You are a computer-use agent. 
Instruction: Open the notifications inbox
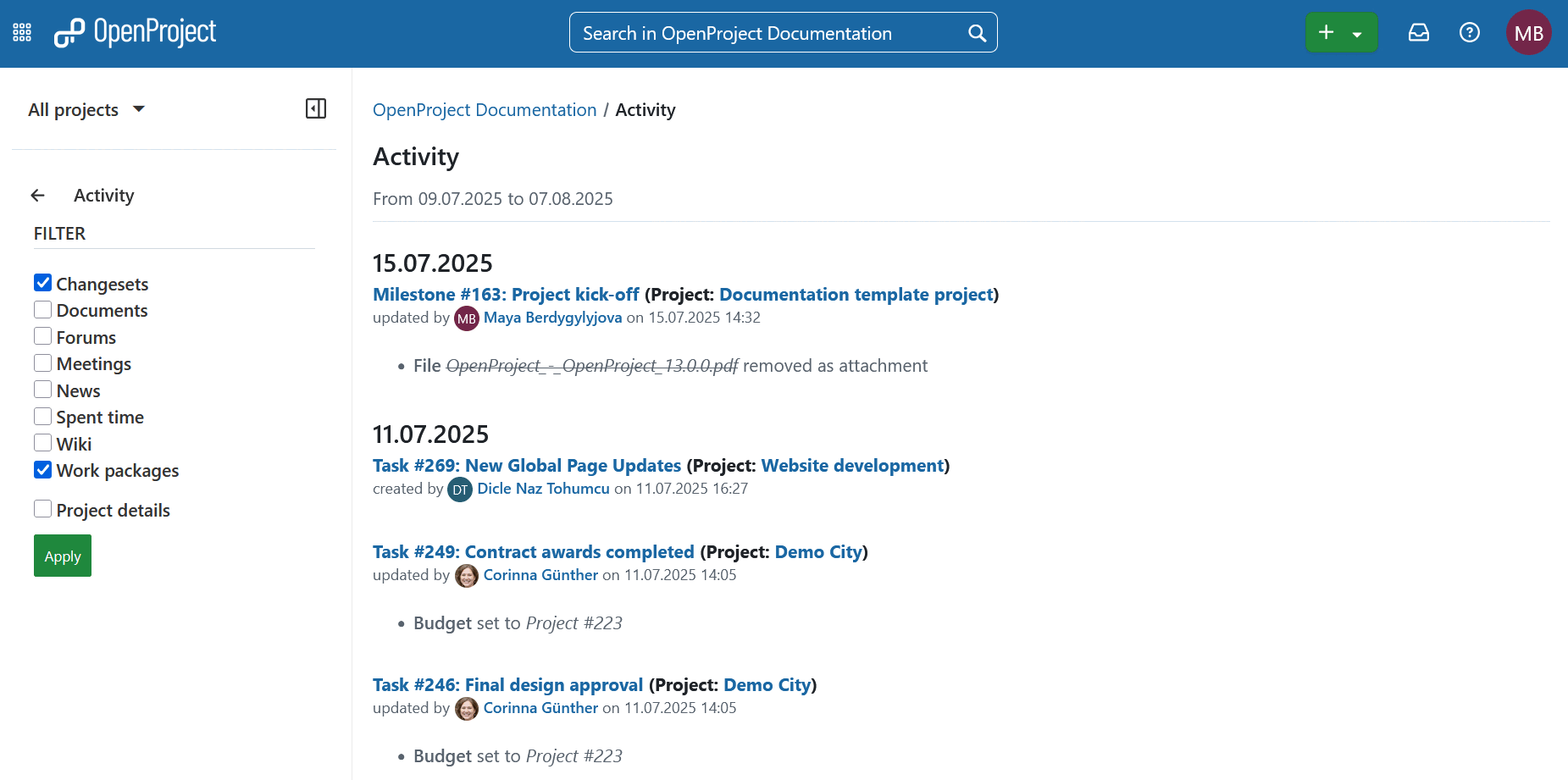tap(1419, 32)
